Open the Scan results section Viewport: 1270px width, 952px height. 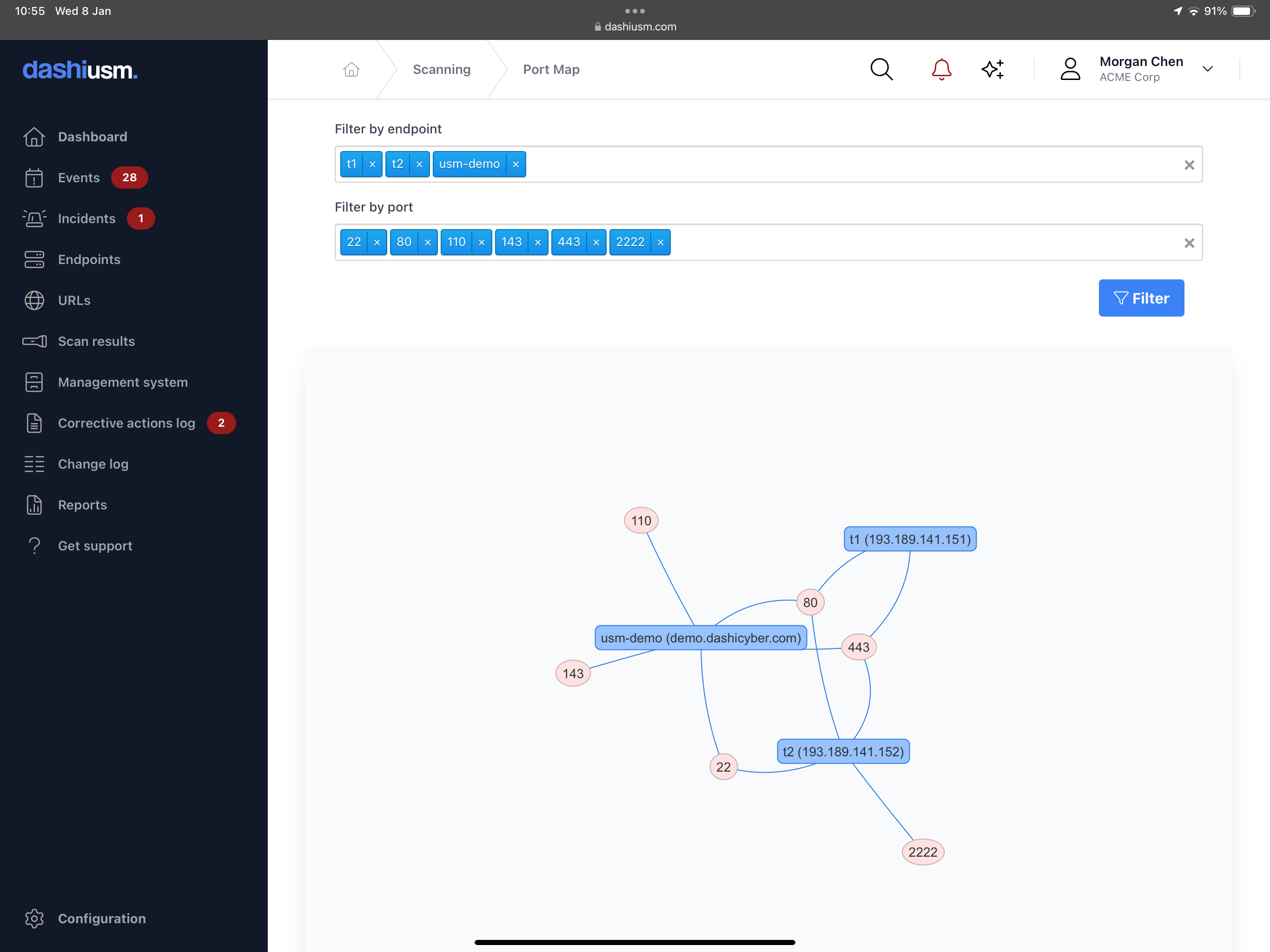(96, 341)
